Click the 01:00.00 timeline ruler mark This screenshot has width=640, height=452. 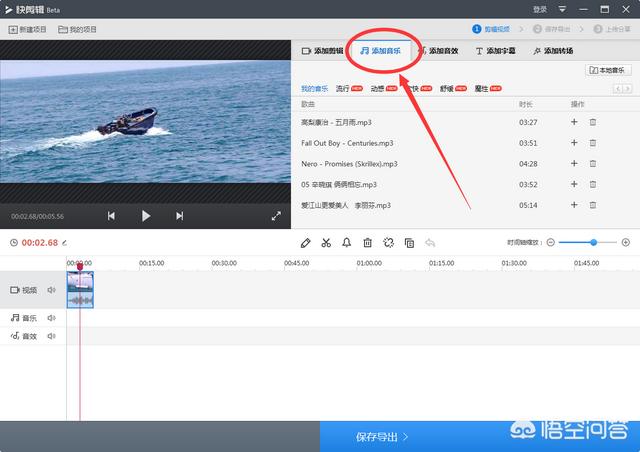[x=369, y=263]
